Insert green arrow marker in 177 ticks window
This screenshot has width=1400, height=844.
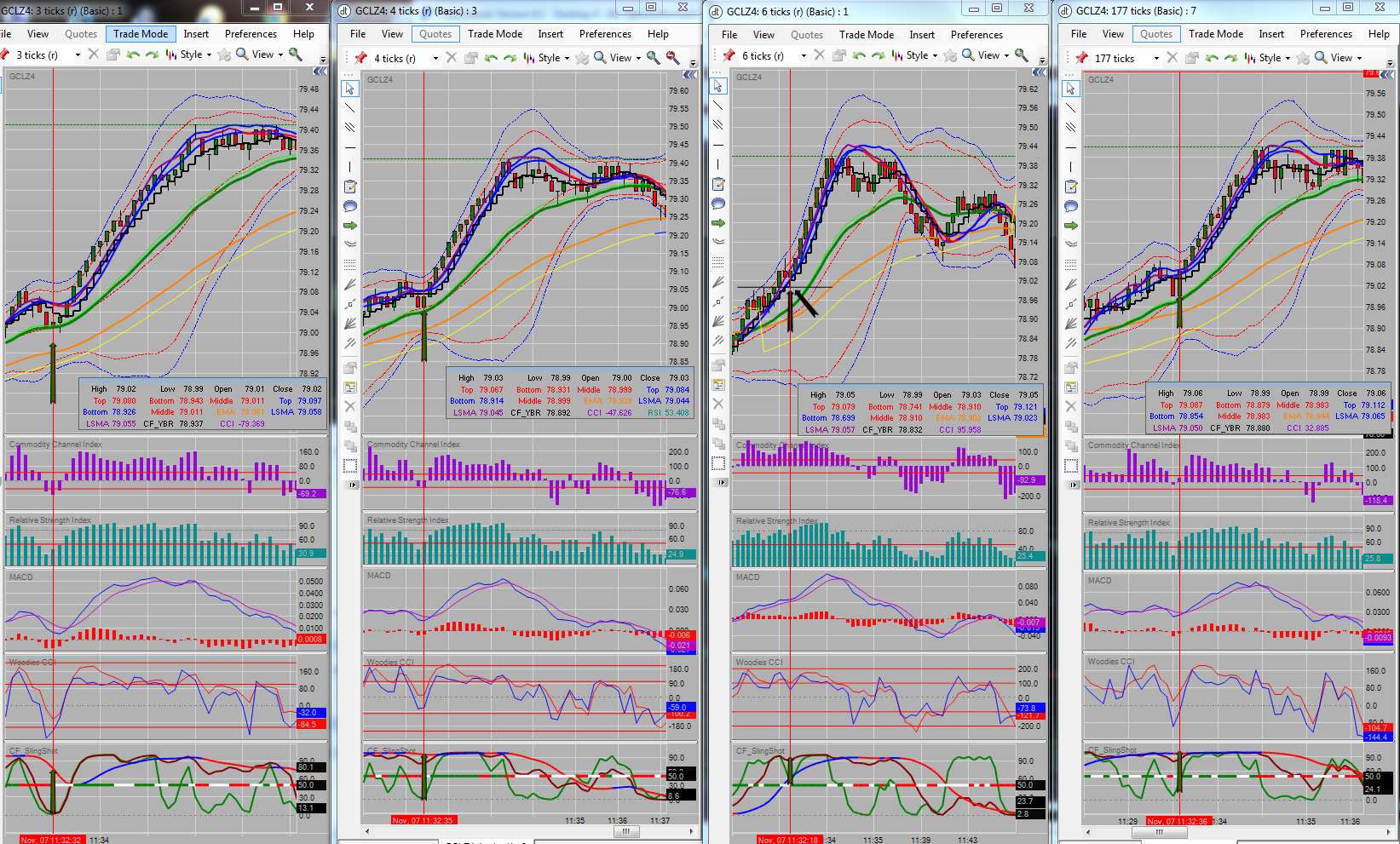(1070, 226)
